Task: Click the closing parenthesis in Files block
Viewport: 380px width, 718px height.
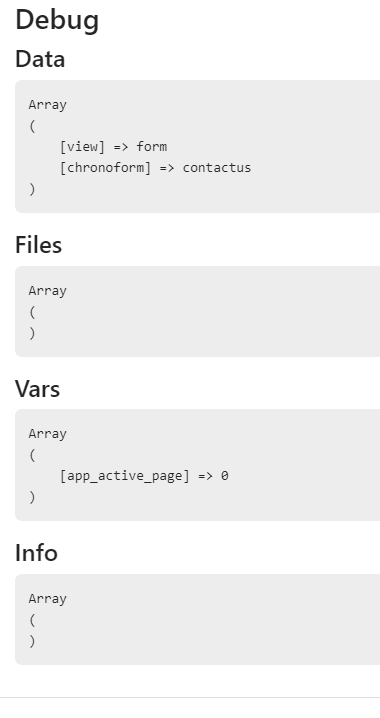Action: pyautogui.click(x=32, y=333)
